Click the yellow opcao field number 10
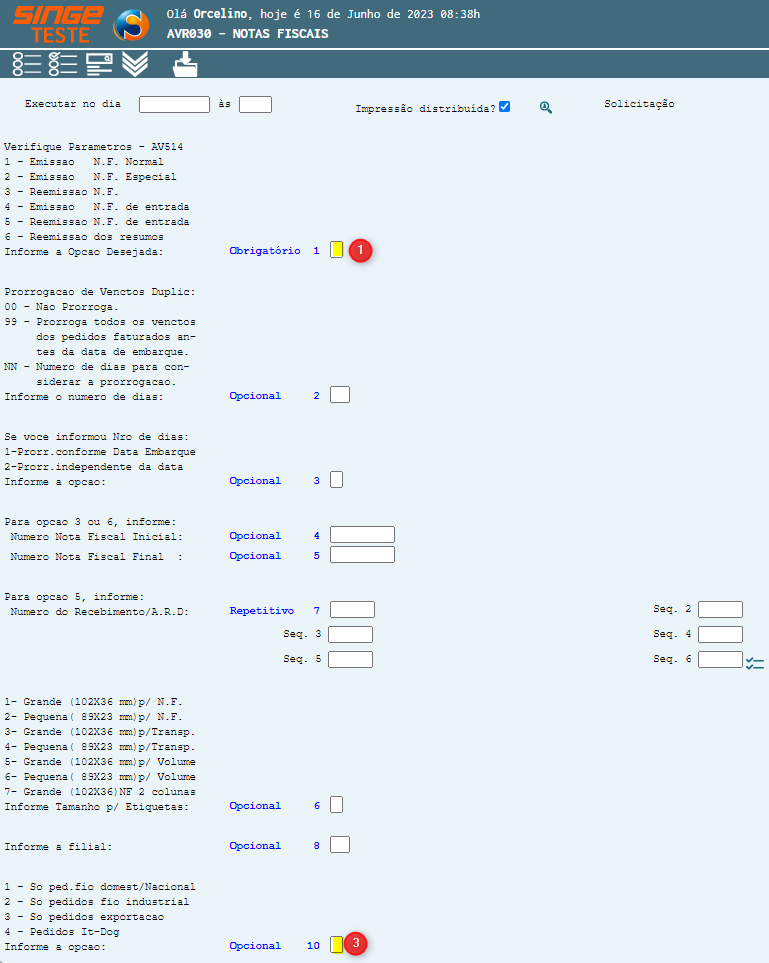The height and width of the screenshot is (963, 769). click(x=337, y=945)
